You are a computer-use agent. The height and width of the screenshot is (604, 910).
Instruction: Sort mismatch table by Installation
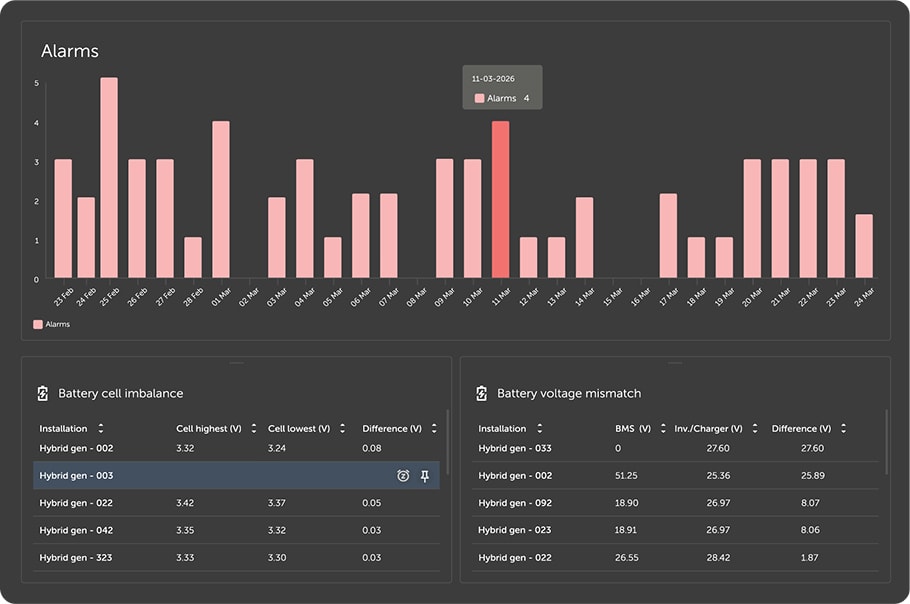tap(540, 428)
